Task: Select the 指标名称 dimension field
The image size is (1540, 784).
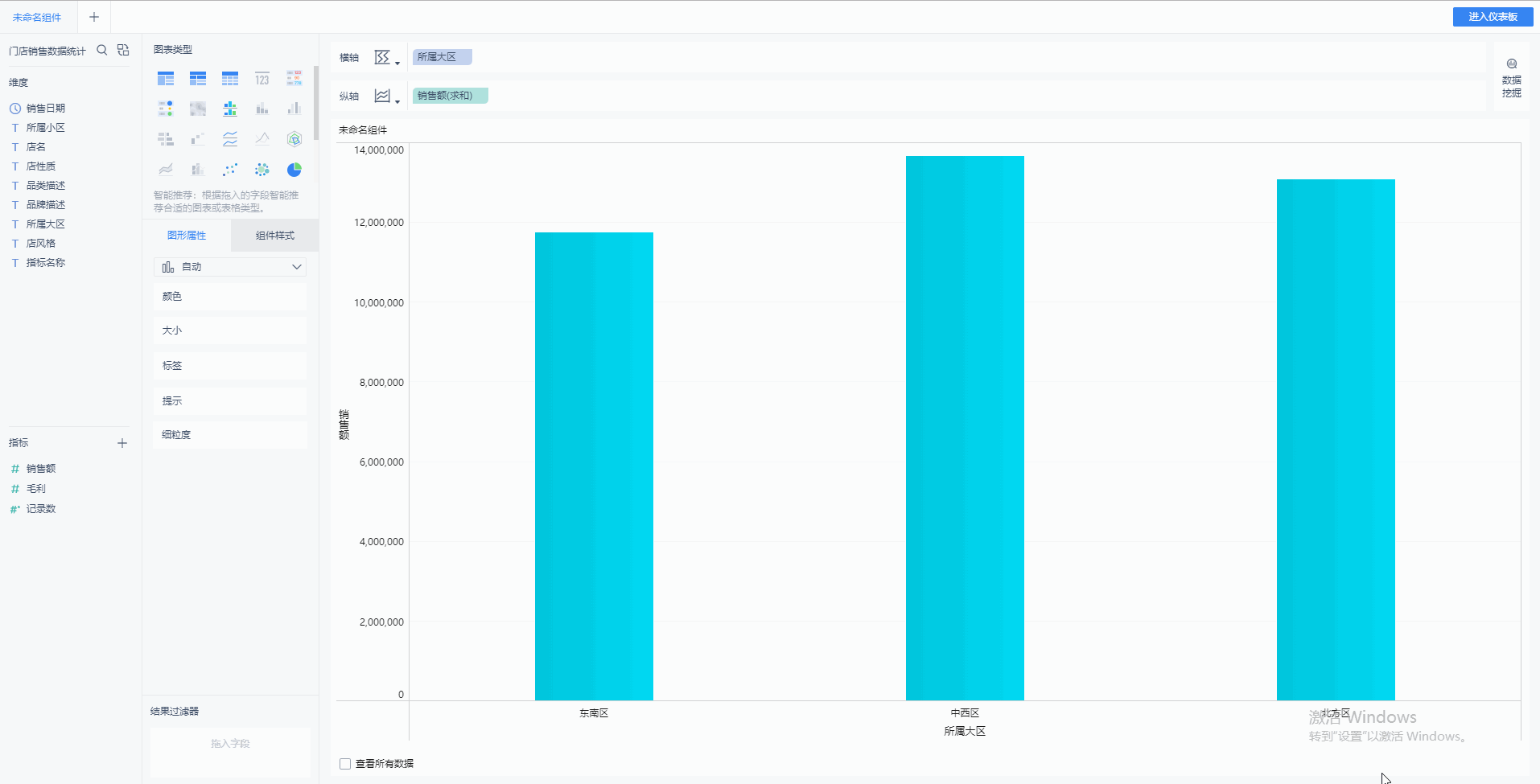Action: coord(46,263)
